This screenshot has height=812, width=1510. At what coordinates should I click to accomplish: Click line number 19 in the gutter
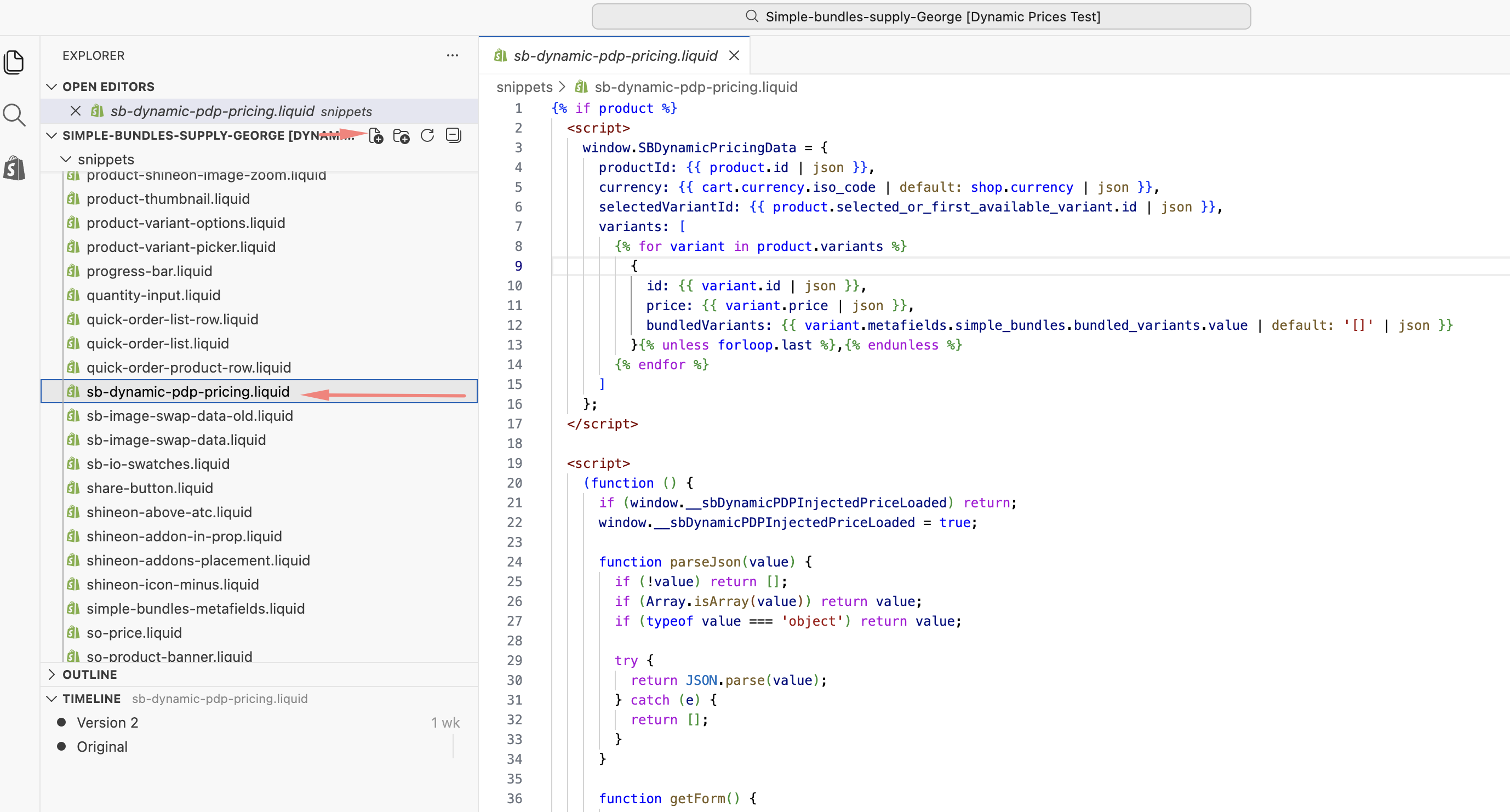click(514, 463)
